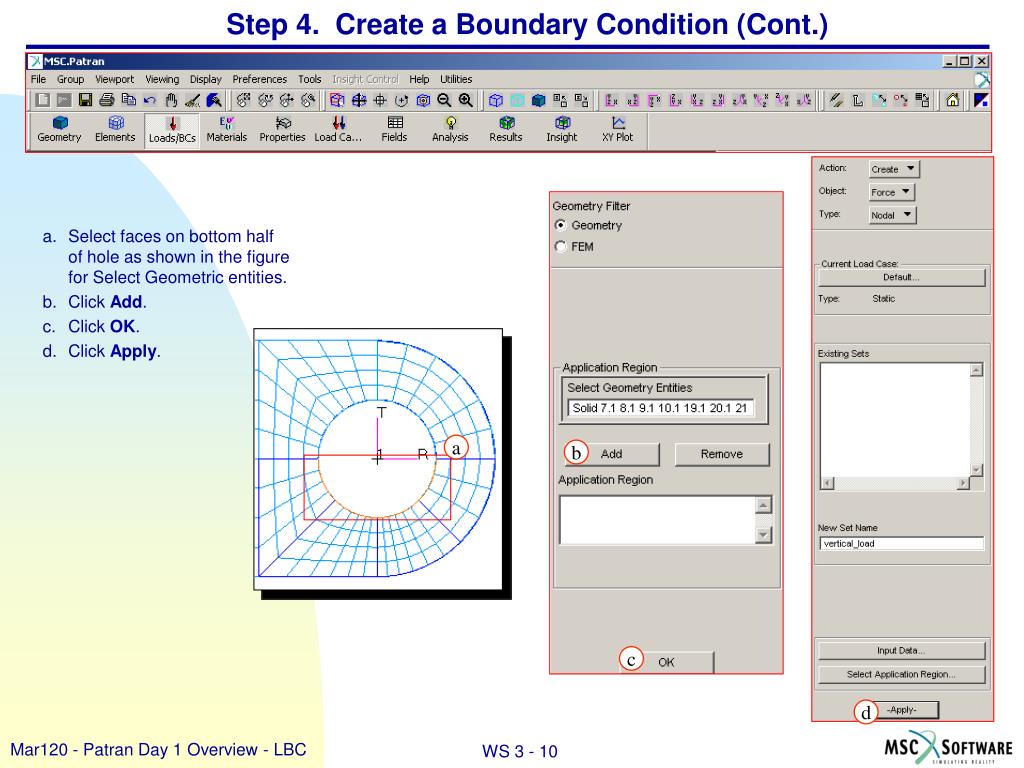The height and width of the screenshot is (768, 1024).
Task: Open the Viewport menu
Action: pos(114,79)
